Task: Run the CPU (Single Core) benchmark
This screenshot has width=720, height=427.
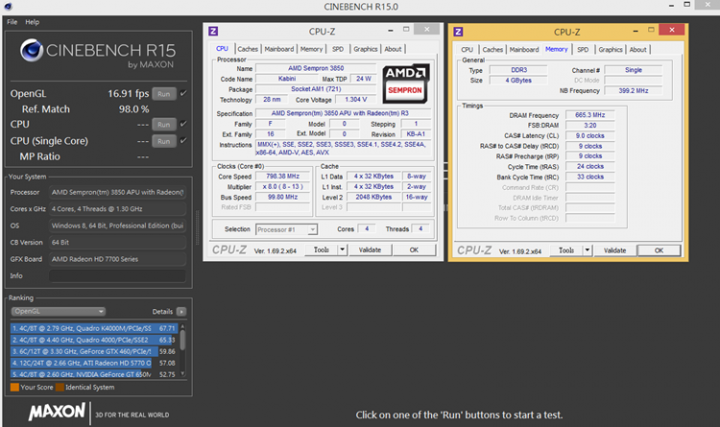Action: point(164,141)
